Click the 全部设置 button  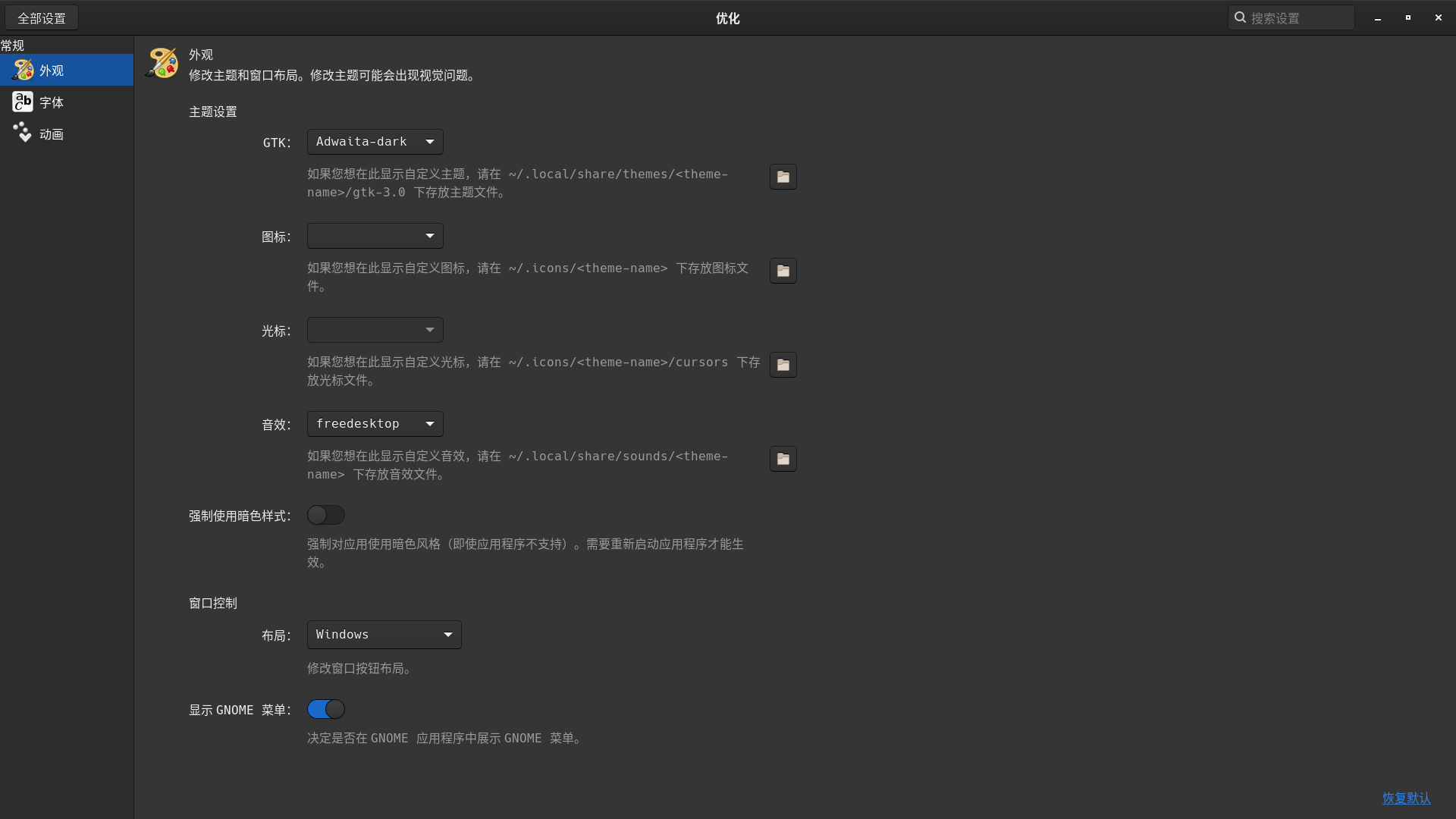pyautogui.click(x=42, y=17)
